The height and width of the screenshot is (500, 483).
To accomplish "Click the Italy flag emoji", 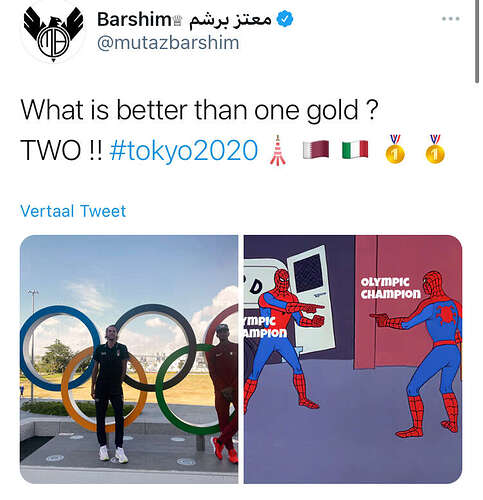I will 355,150.
